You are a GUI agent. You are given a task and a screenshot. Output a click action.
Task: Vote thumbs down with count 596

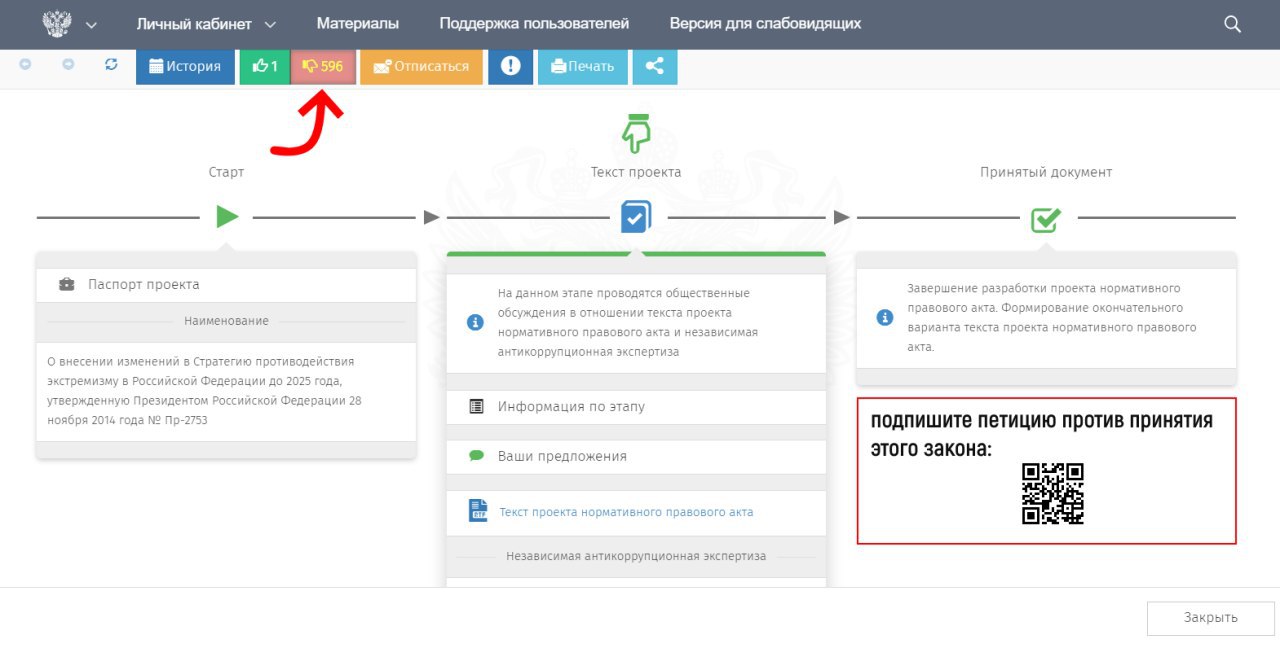pos(323,66)
